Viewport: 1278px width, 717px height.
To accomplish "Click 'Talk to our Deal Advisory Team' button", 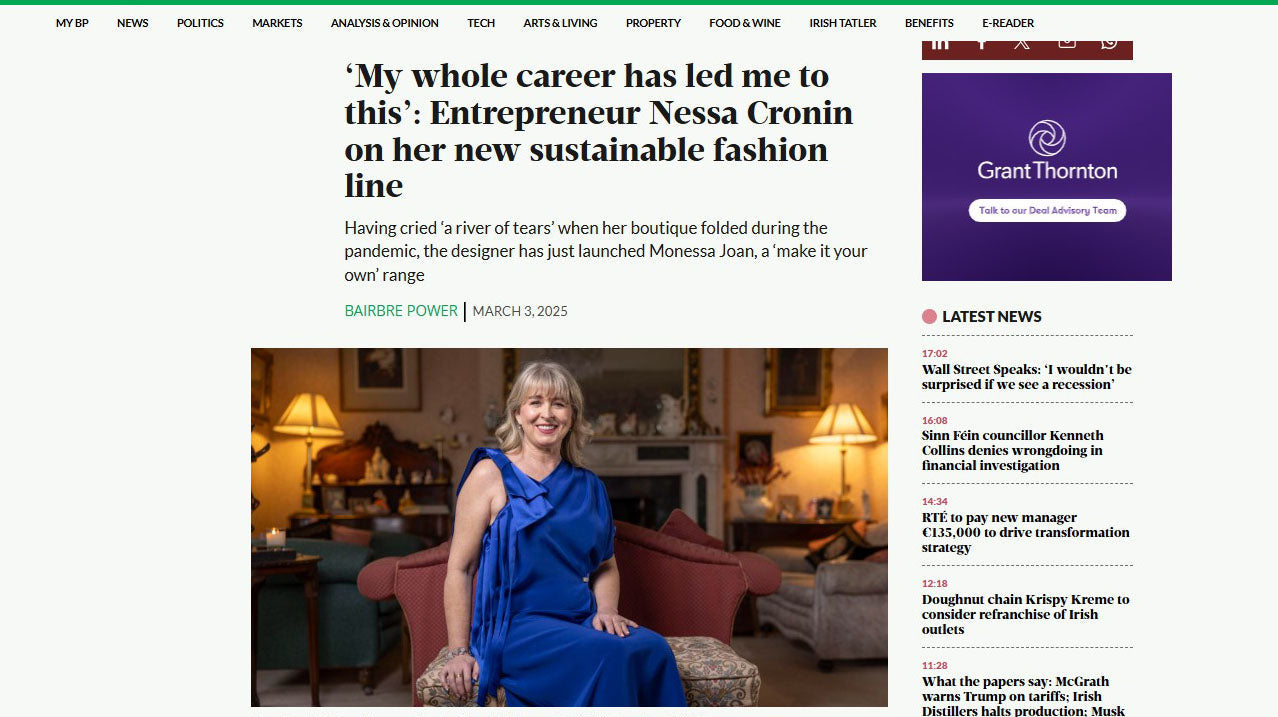I will click(x=1046, y=210).
